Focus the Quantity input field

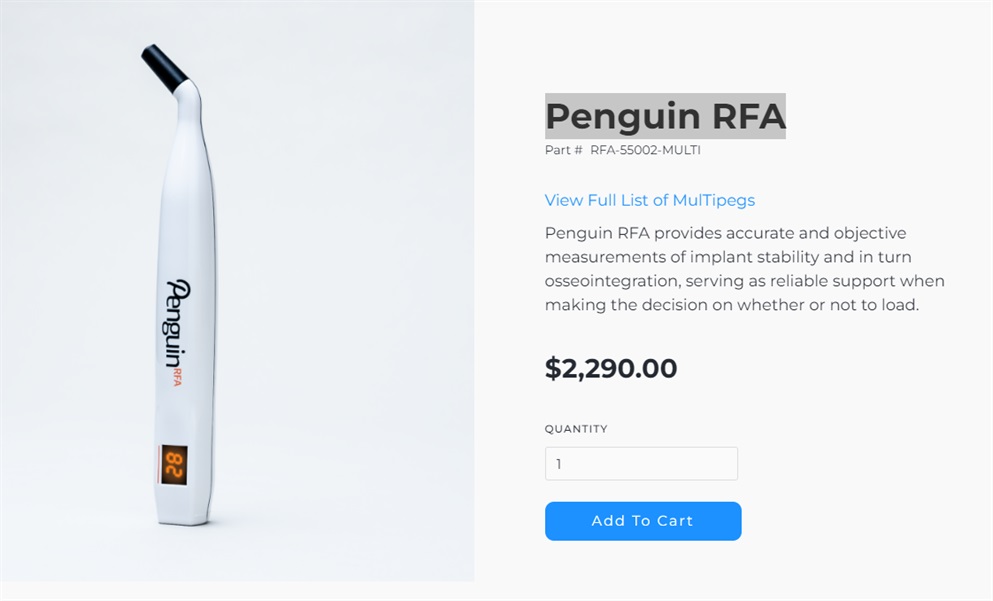tap(641, 464)
